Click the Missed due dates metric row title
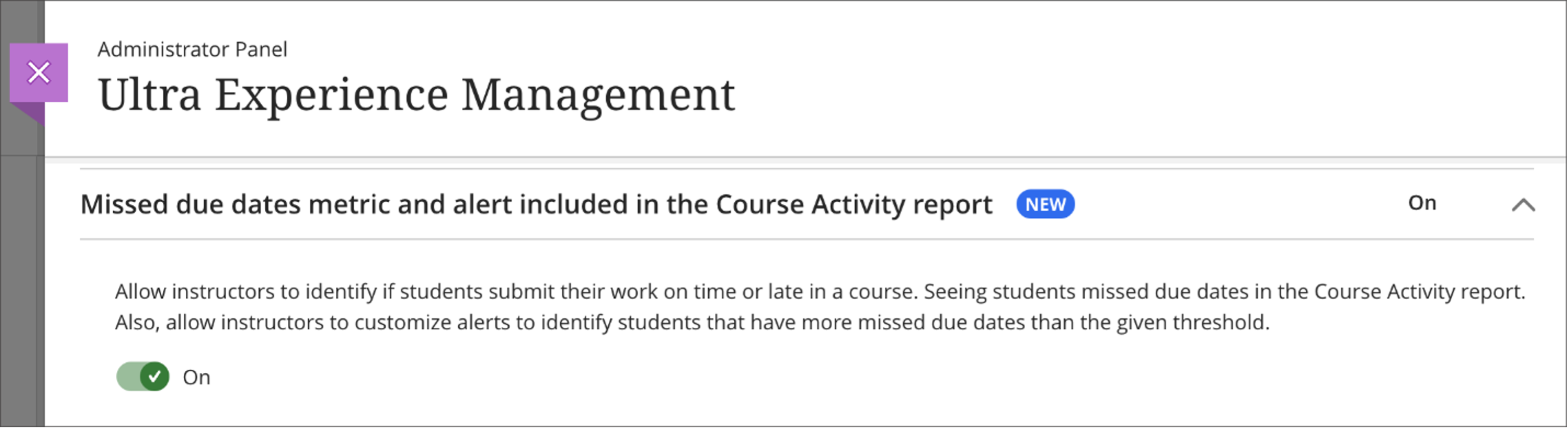1568x429 pixels. point(536,205)
